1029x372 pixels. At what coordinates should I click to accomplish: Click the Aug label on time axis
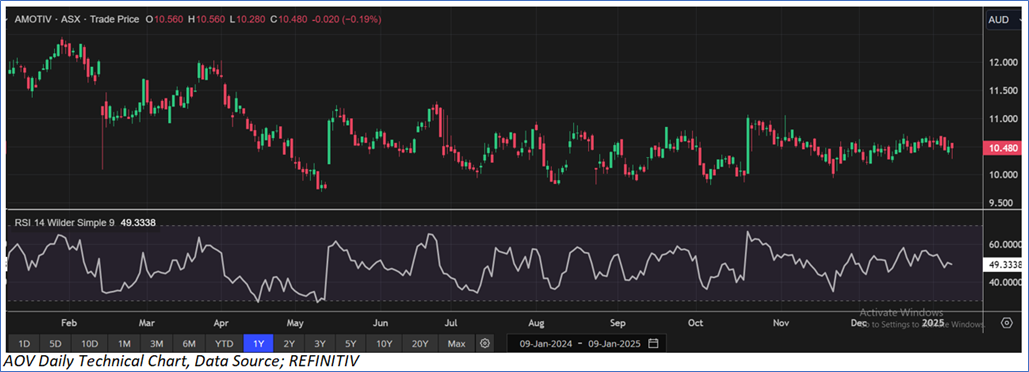tap(537, 323)
